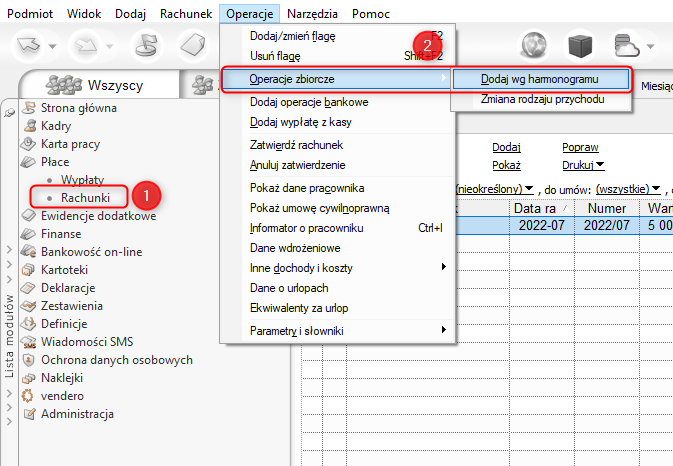Open the cloud database icon dropdown arrow
Image resolution: width=673 pixels, height=466 pixels.
tap(651, 46)
